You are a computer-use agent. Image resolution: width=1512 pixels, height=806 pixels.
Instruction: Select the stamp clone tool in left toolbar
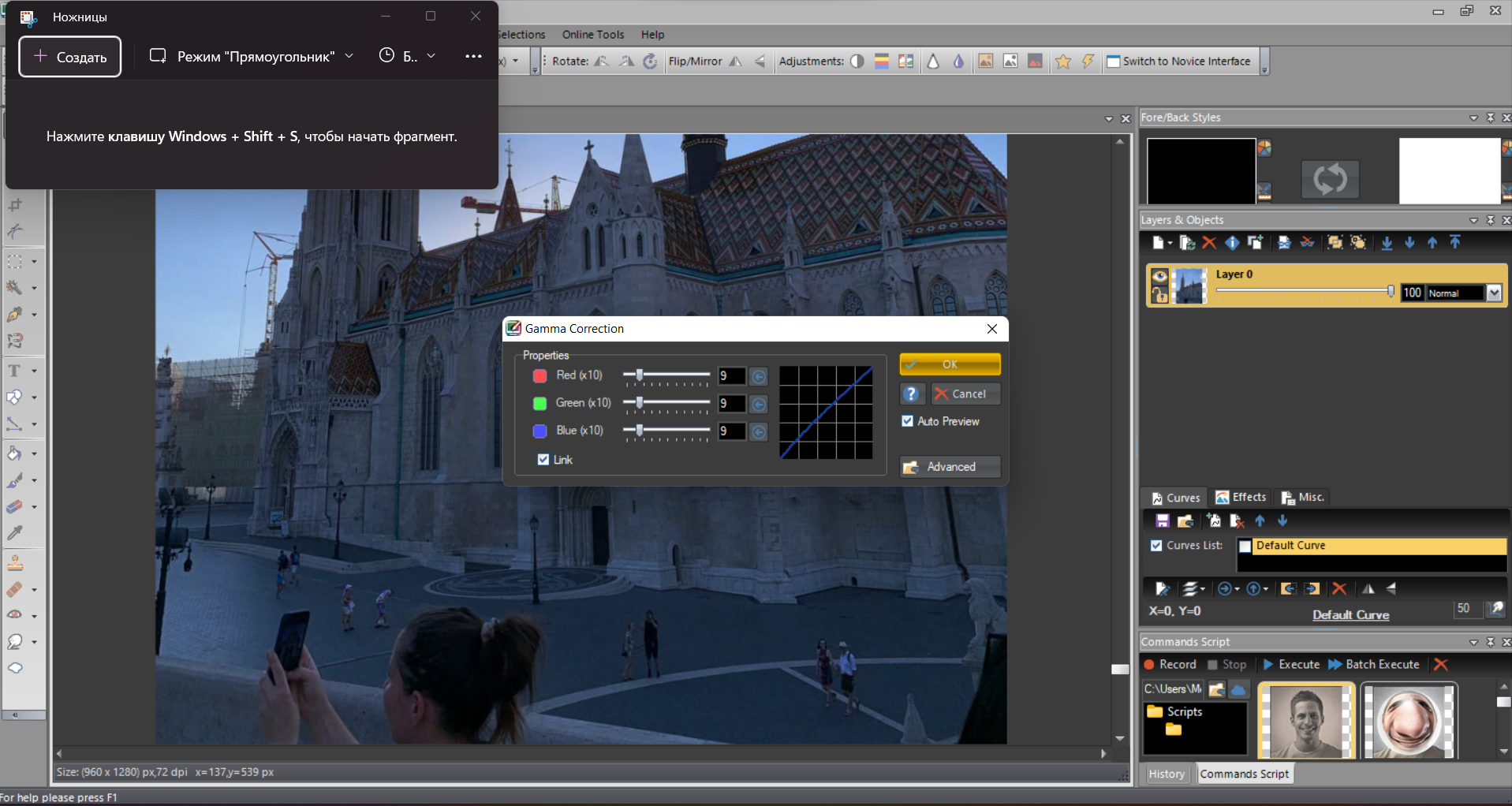(x=15, y=562)
